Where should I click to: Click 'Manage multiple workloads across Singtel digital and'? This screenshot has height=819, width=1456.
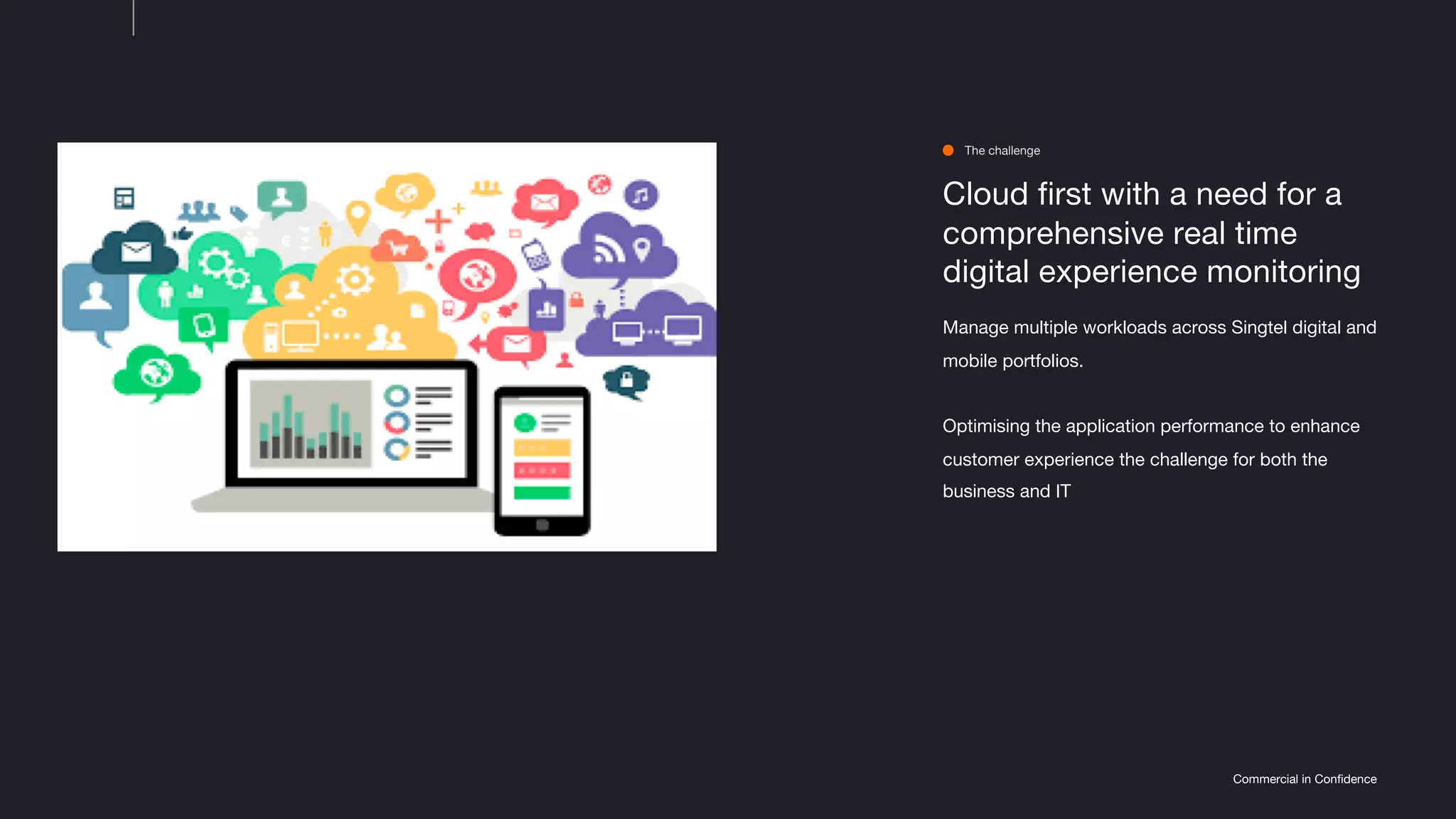[x=1160, y=328]
